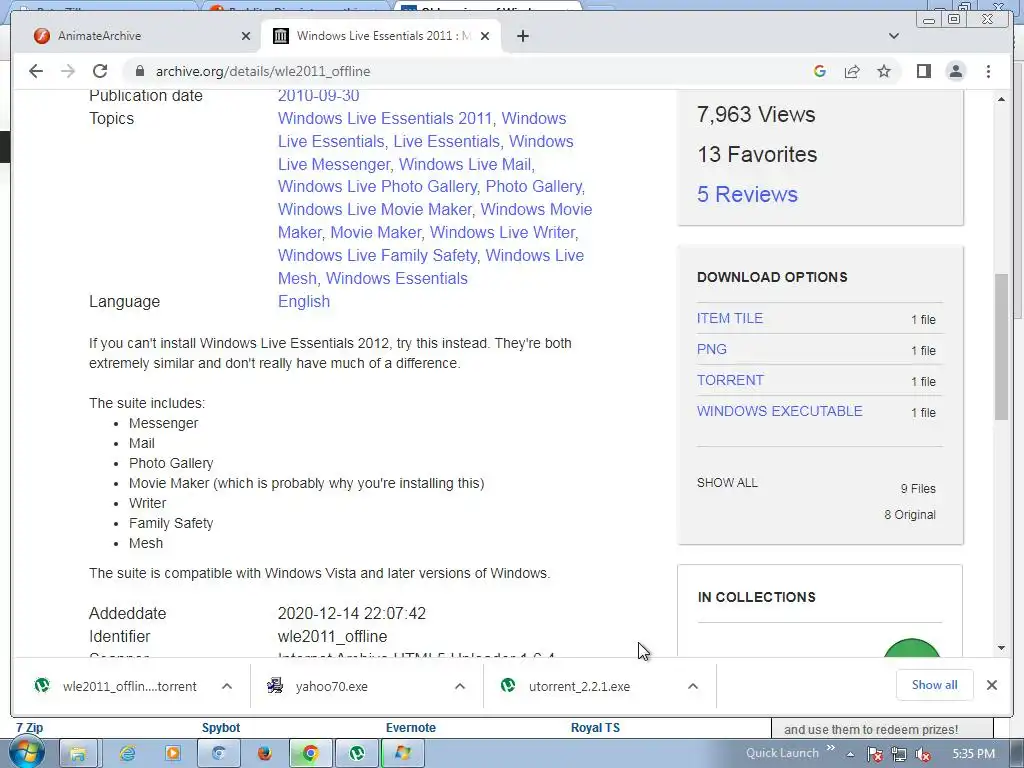Image resolution: width=1024 pixels, height=768 pixels.
Task: Open the Windows Live Mail topic link
Action: click(466, 164)
